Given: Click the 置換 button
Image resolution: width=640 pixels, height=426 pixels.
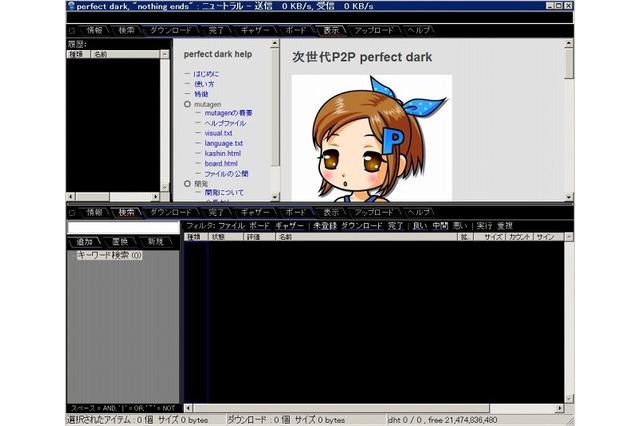Looking at the screenshot, I should click(x=120, y=242).
